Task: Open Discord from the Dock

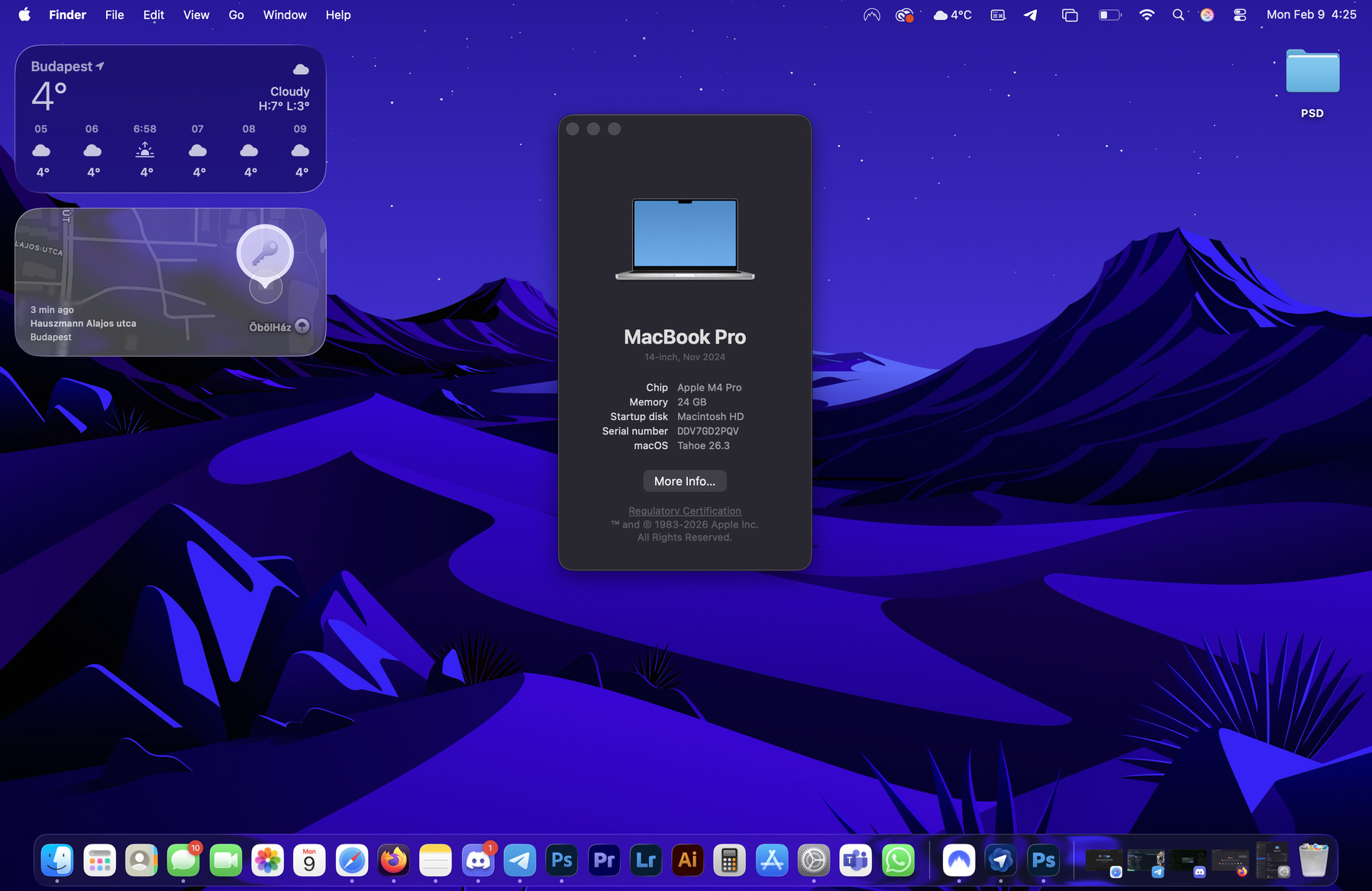Action: click(x=478, y=860)
